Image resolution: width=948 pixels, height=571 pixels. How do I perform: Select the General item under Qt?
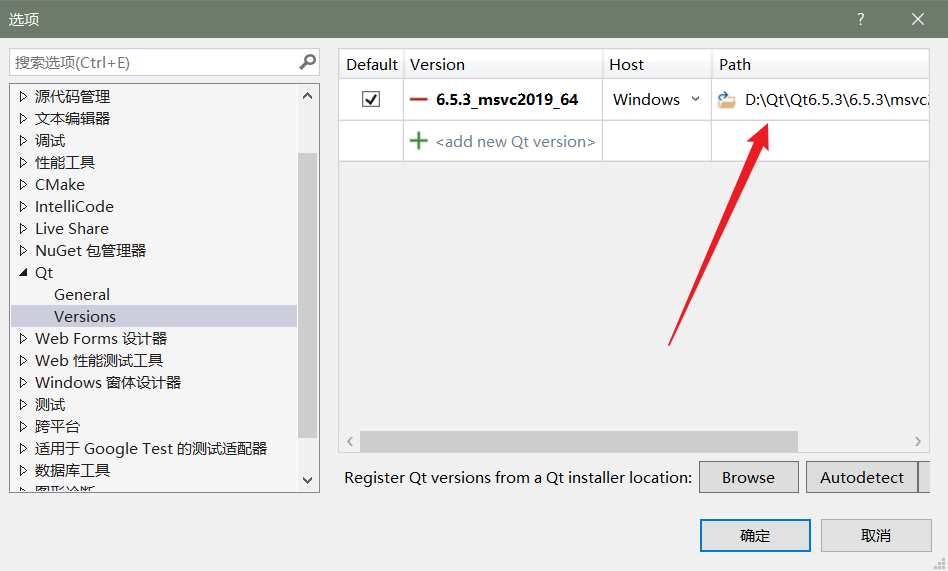[x=82, y=295]
